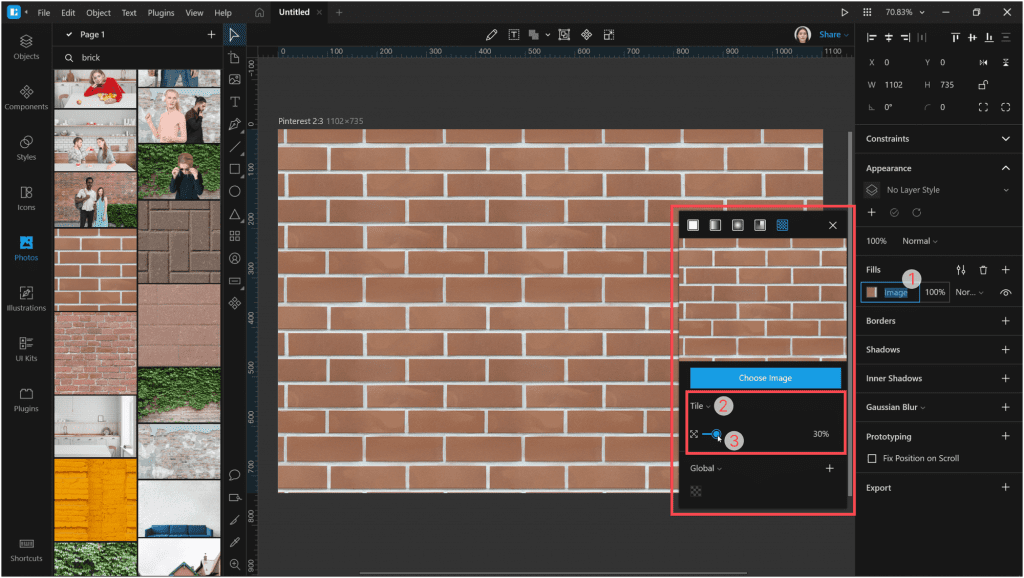The width and height of the screenshot is (1024, 578).
Task: Open the Edit menu
Action: pyautogui.click(x=68, y=12)
